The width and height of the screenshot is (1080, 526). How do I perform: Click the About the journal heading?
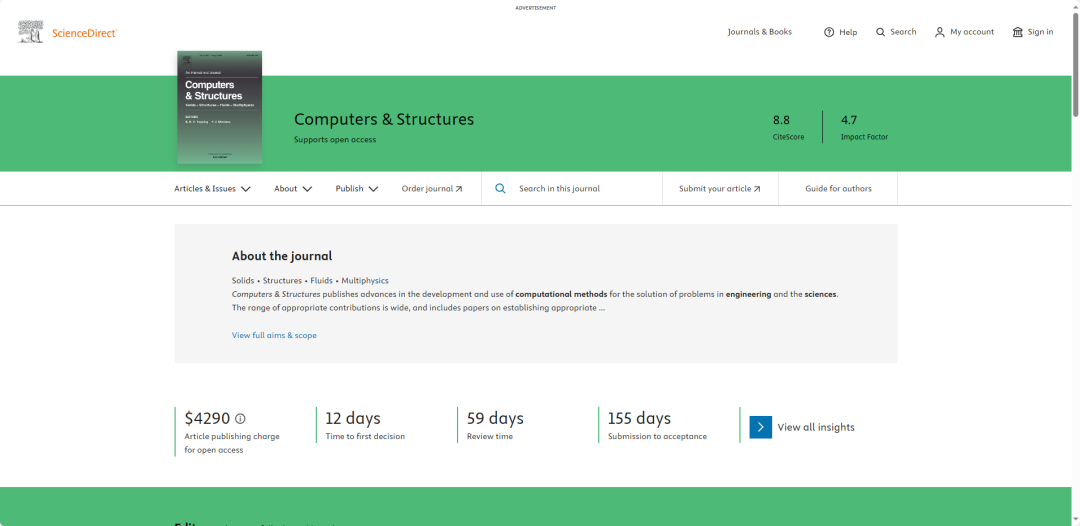pyautogui.click(x=282, y=256)
